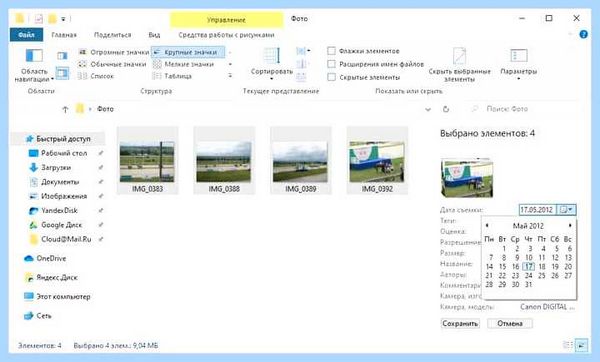Image resolution: width=600 pixels, height=362 pixels.
Task: Click the date field 17.05.2012
Action: pyautogui.click(x=537, y=210)
